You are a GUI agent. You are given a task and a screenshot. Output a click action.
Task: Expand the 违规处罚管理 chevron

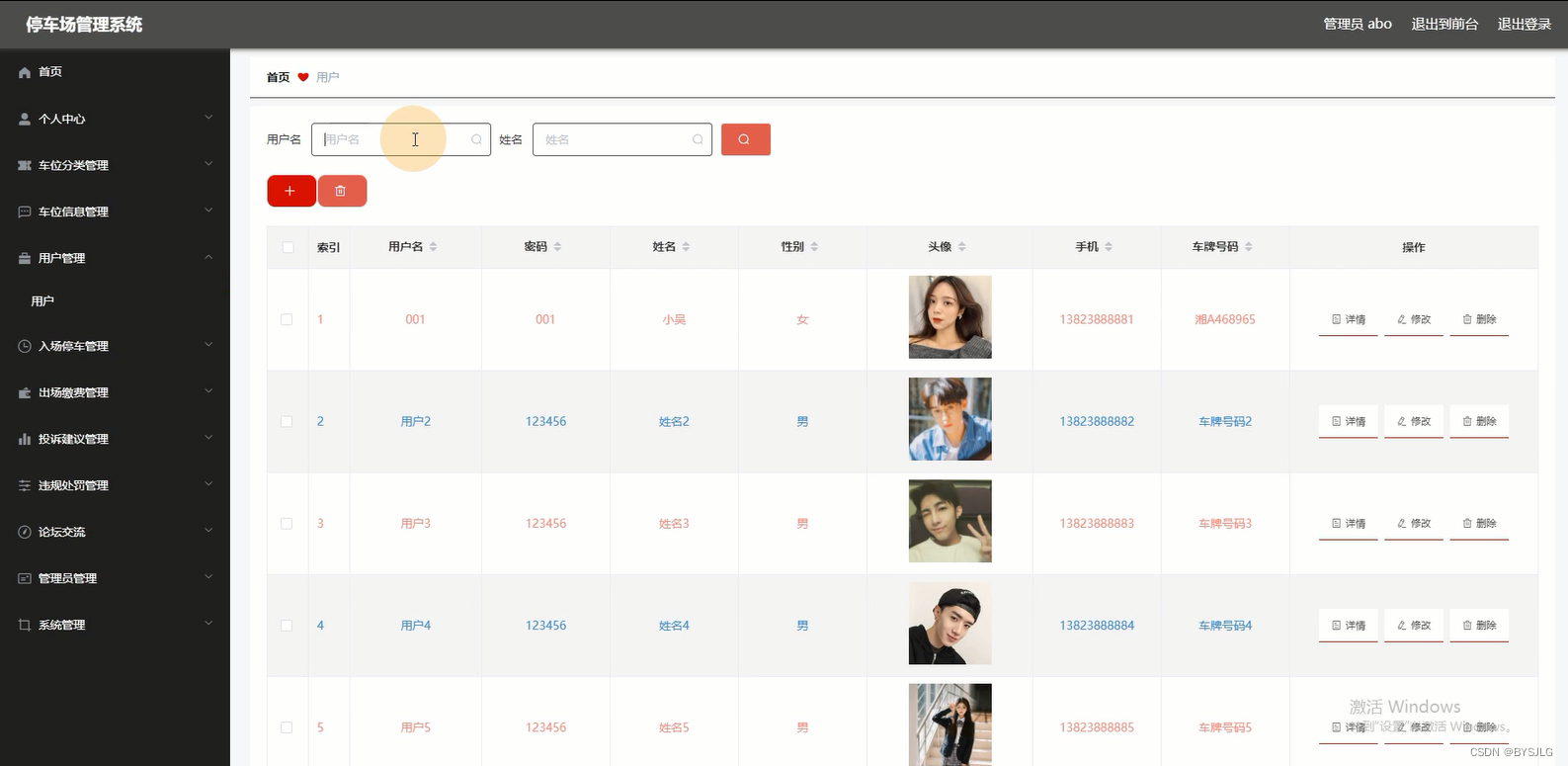click(x=208, y=484)
